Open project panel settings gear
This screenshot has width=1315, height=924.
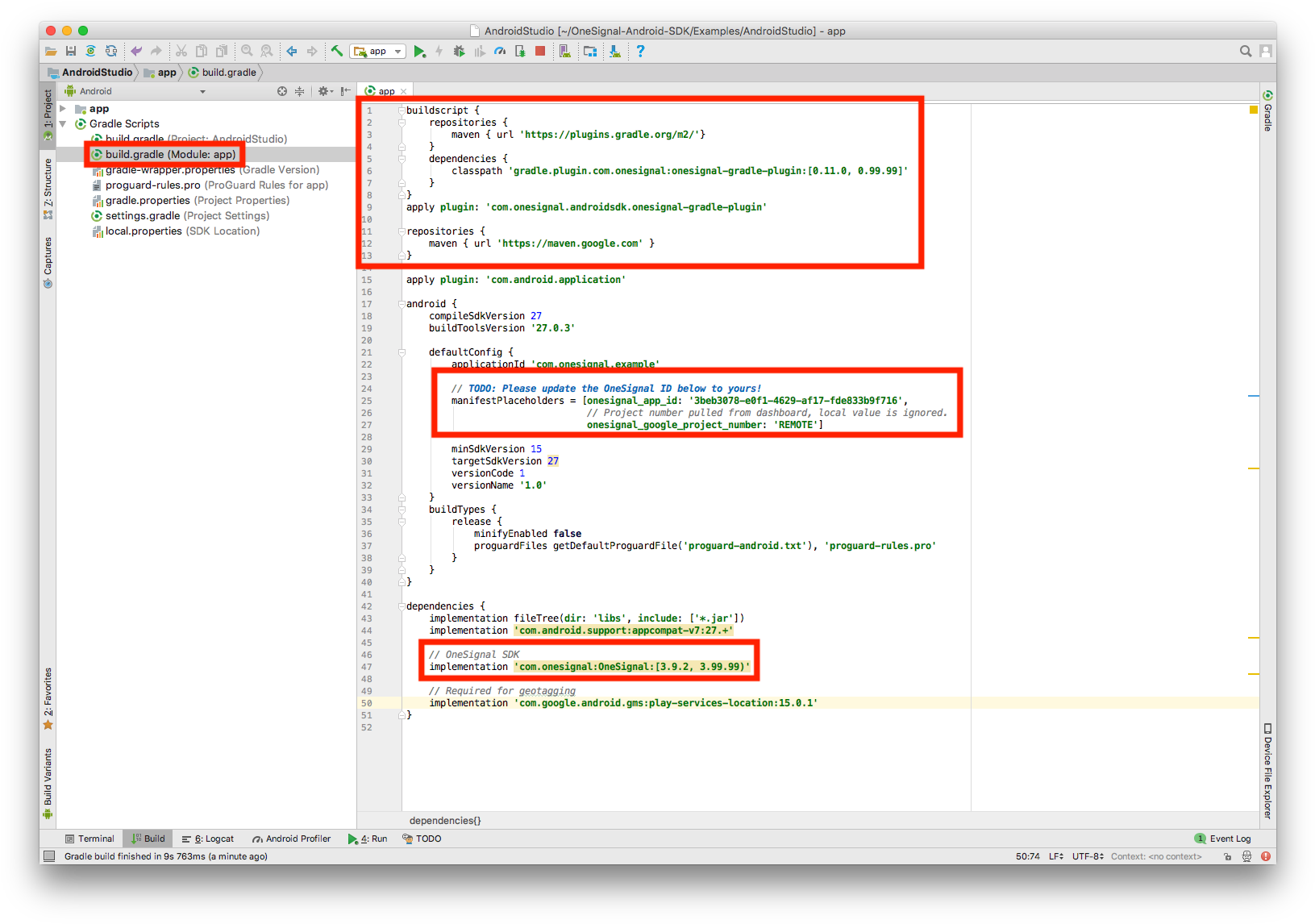tap(323, 91)
